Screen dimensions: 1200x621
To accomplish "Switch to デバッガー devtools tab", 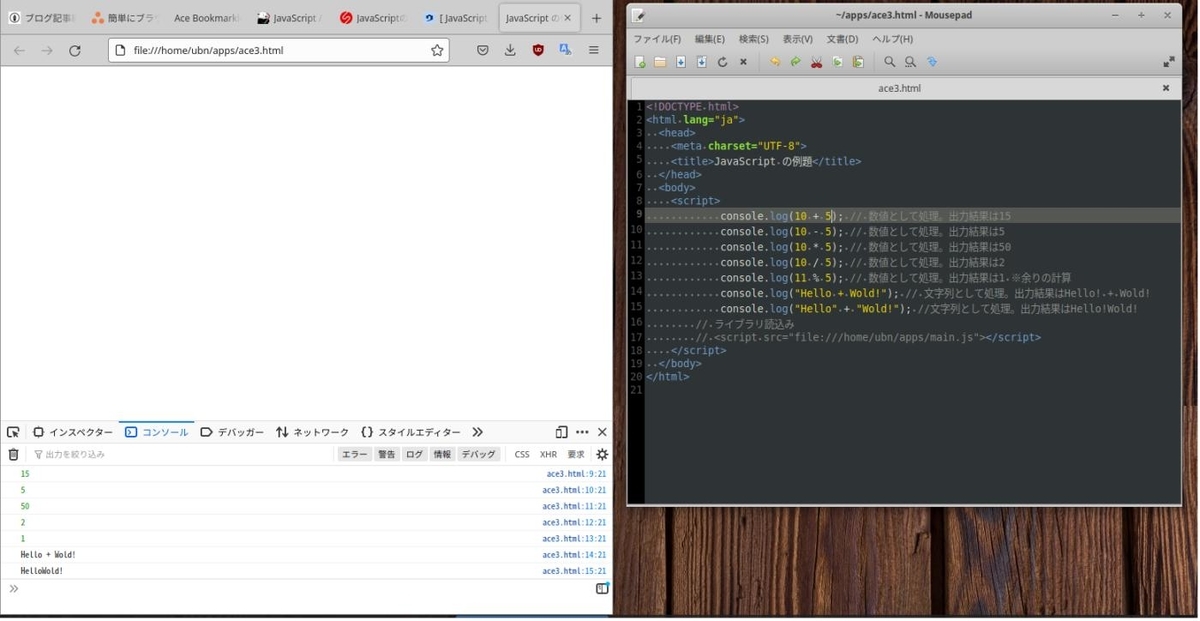I will [x=232, y=432].
